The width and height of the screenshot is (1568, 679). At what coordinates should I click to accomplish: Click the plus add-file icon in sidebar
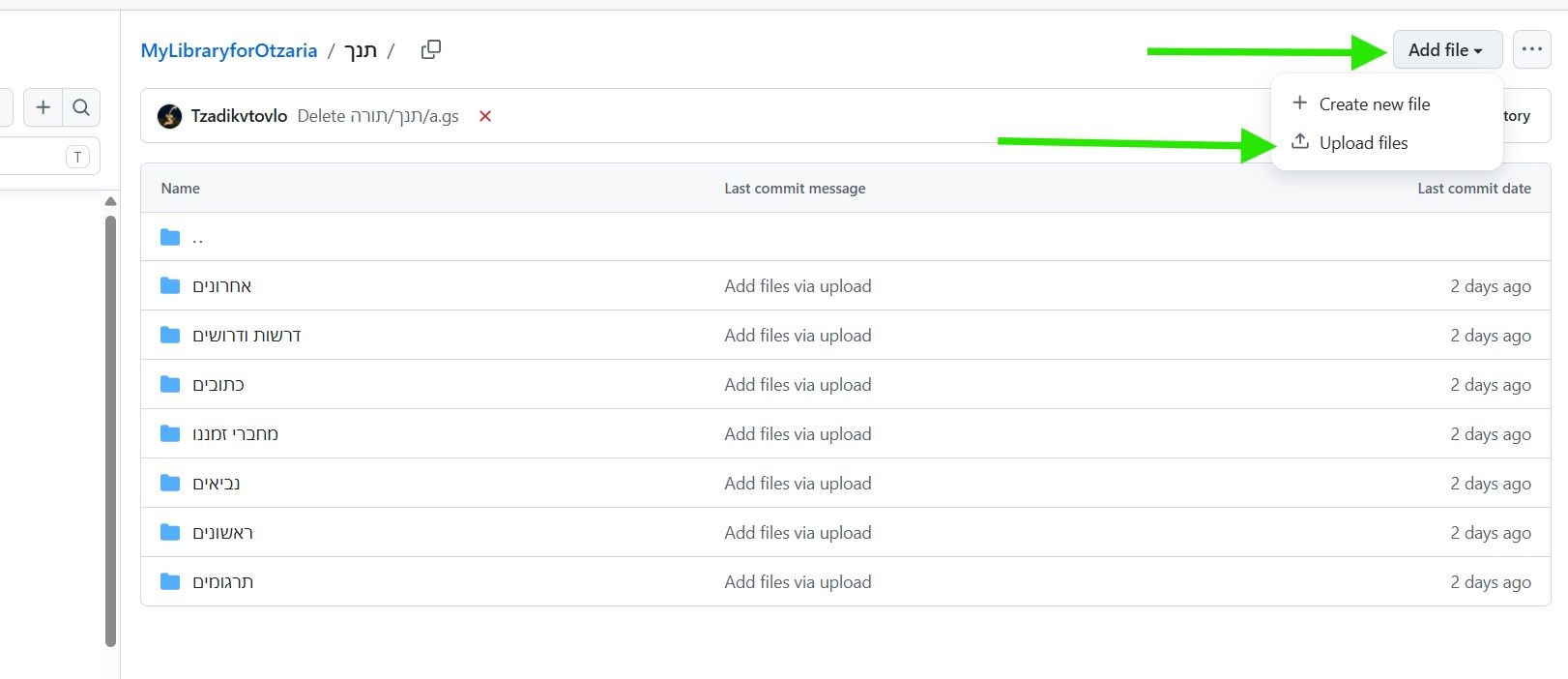(44, 107)
